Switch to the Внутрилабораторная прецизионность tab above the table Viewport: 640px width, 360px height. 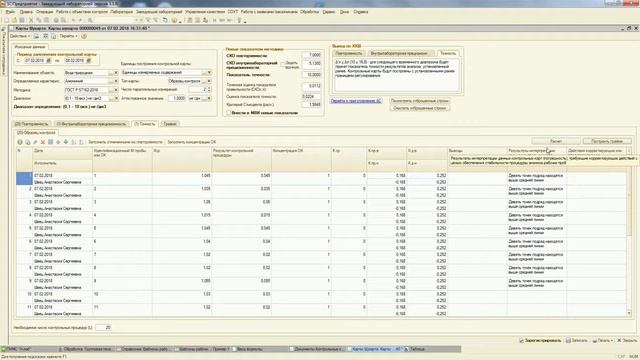point(91,124)
